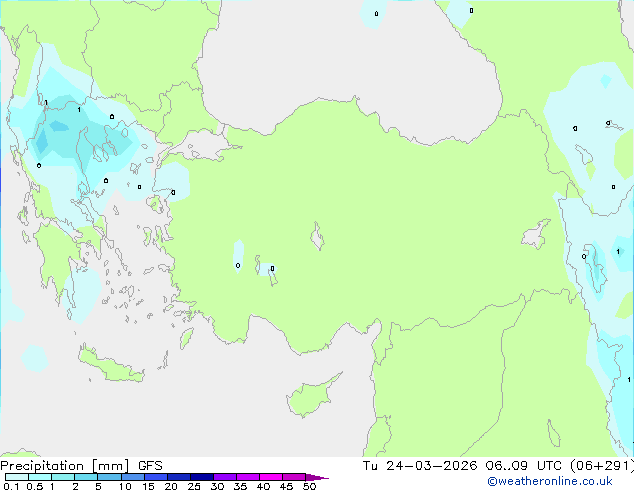Click the 2–5 mm legend swatch

(86, 477)
